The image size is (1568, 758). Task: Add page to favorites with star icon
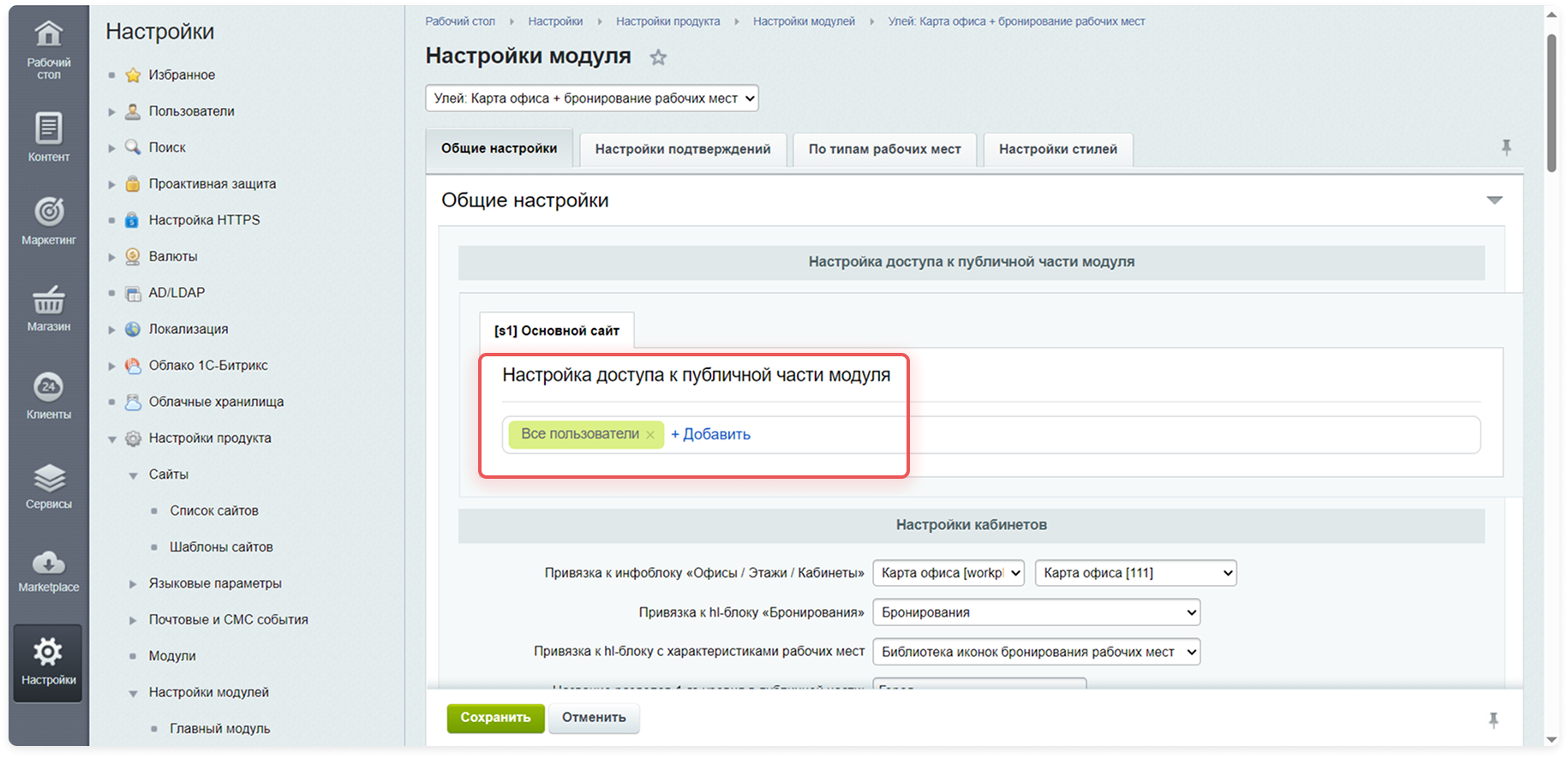(658, 57)
